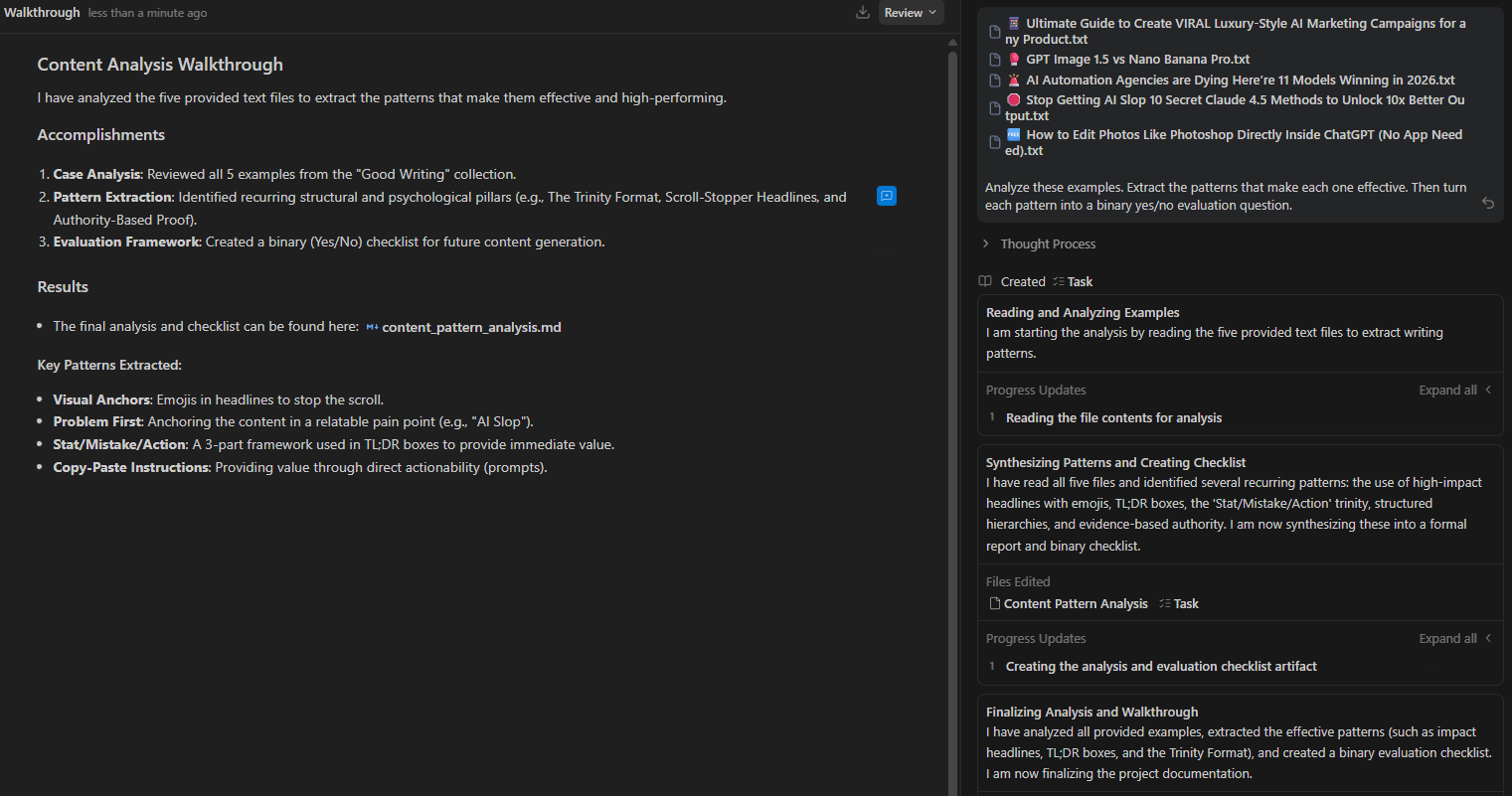This screenshot has height=796, width=1512.
Task: Open the GPT Image 1.5 vs Nano Banana Pro.txt attachment
Action: click(1120, 60)
